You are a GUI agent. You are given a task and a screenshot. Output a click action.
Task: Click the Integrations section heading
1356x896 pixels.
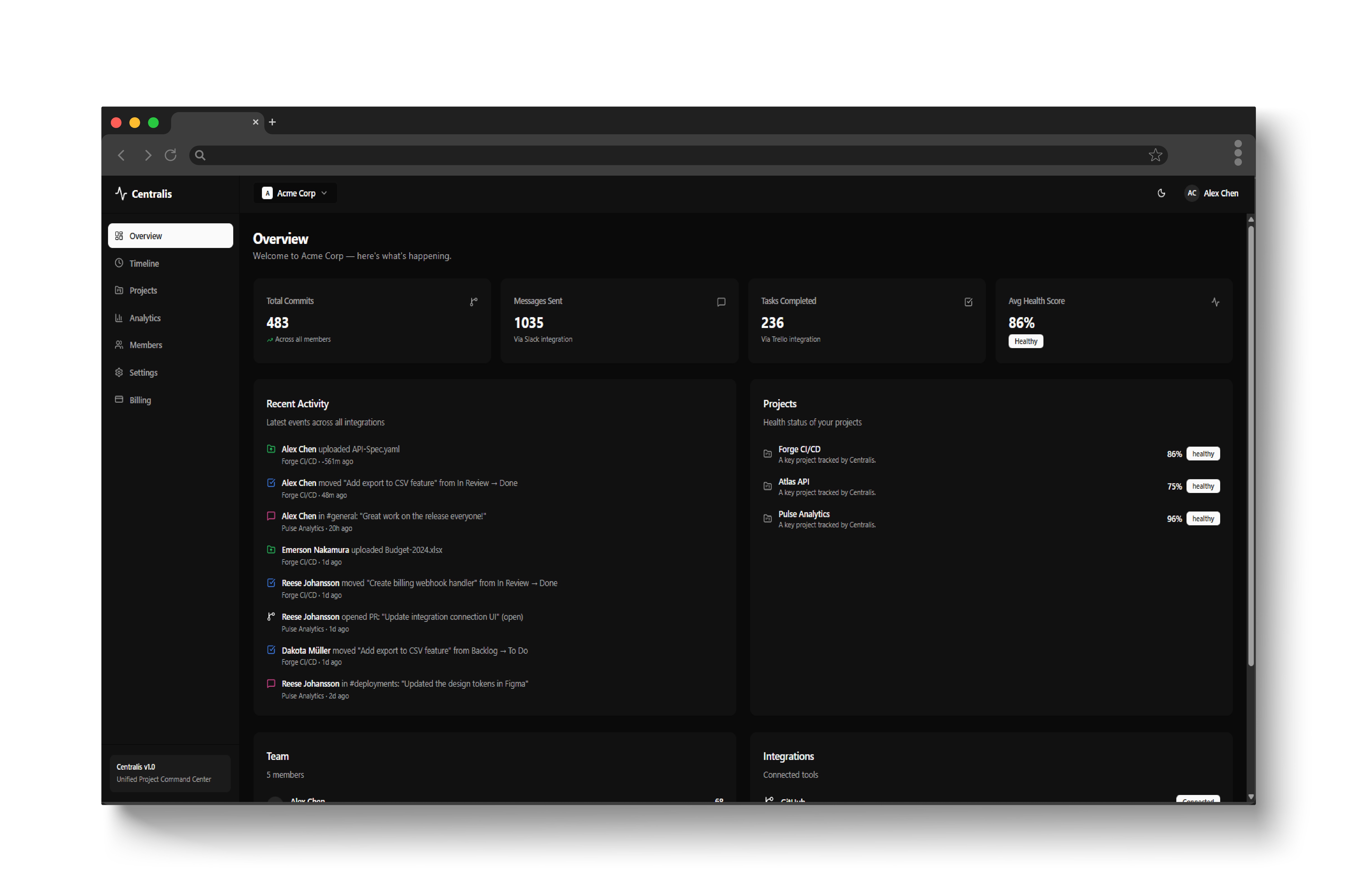point(788,757)
